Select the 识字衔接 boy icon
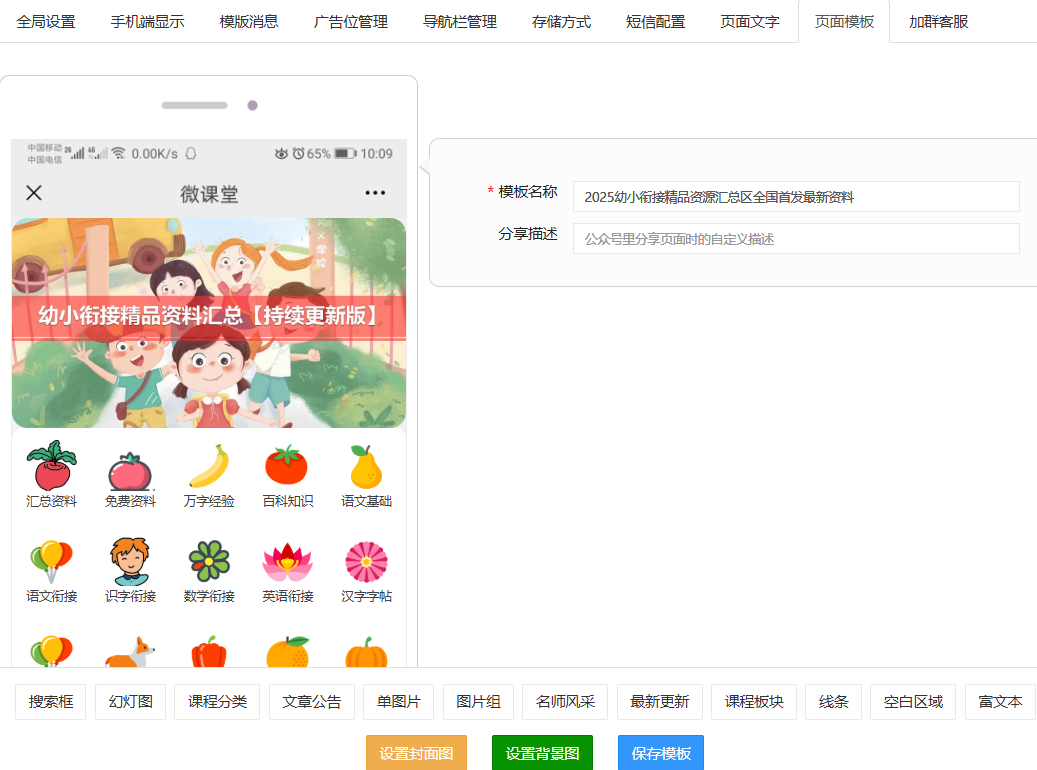Image resolution: width=1037 pixels, height=770 pixels. click(130, 561)
